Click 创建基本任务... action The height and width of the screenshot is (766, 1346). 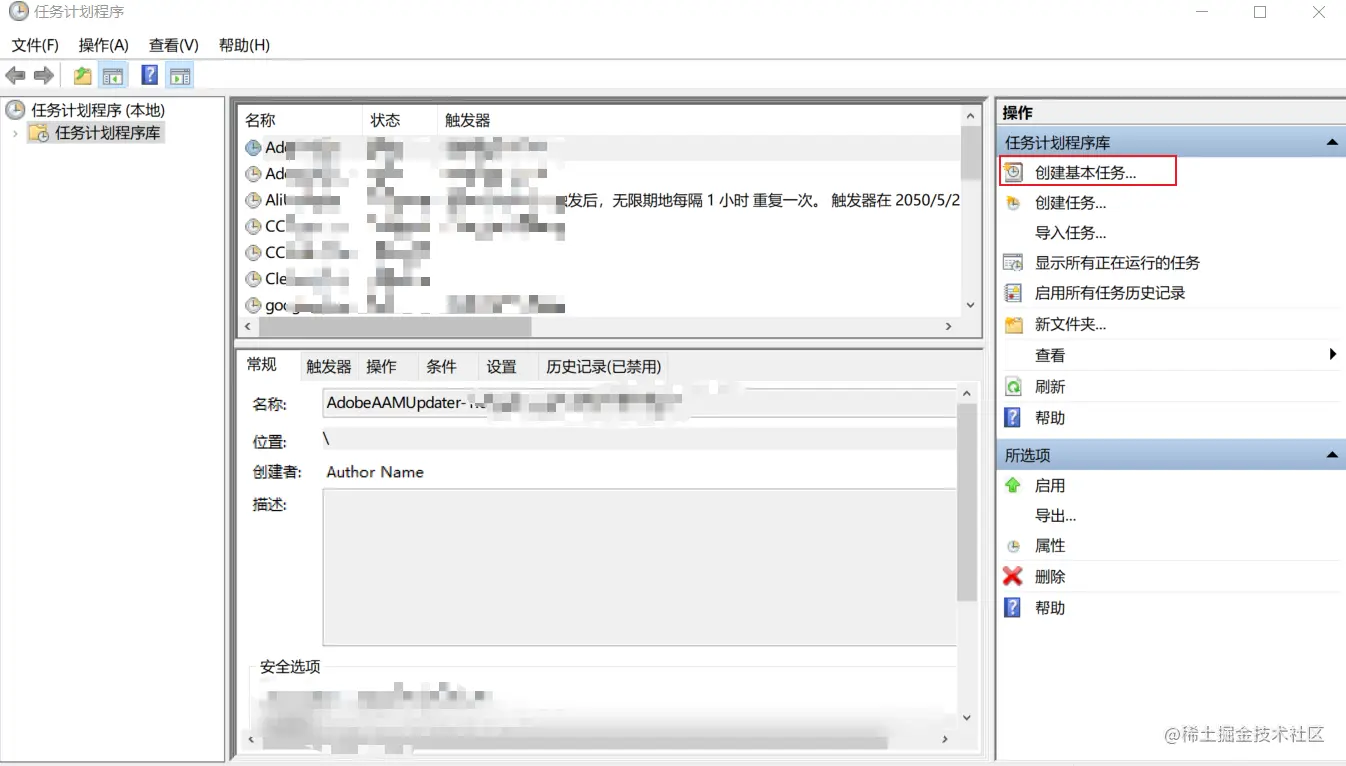pos(1086,172)
